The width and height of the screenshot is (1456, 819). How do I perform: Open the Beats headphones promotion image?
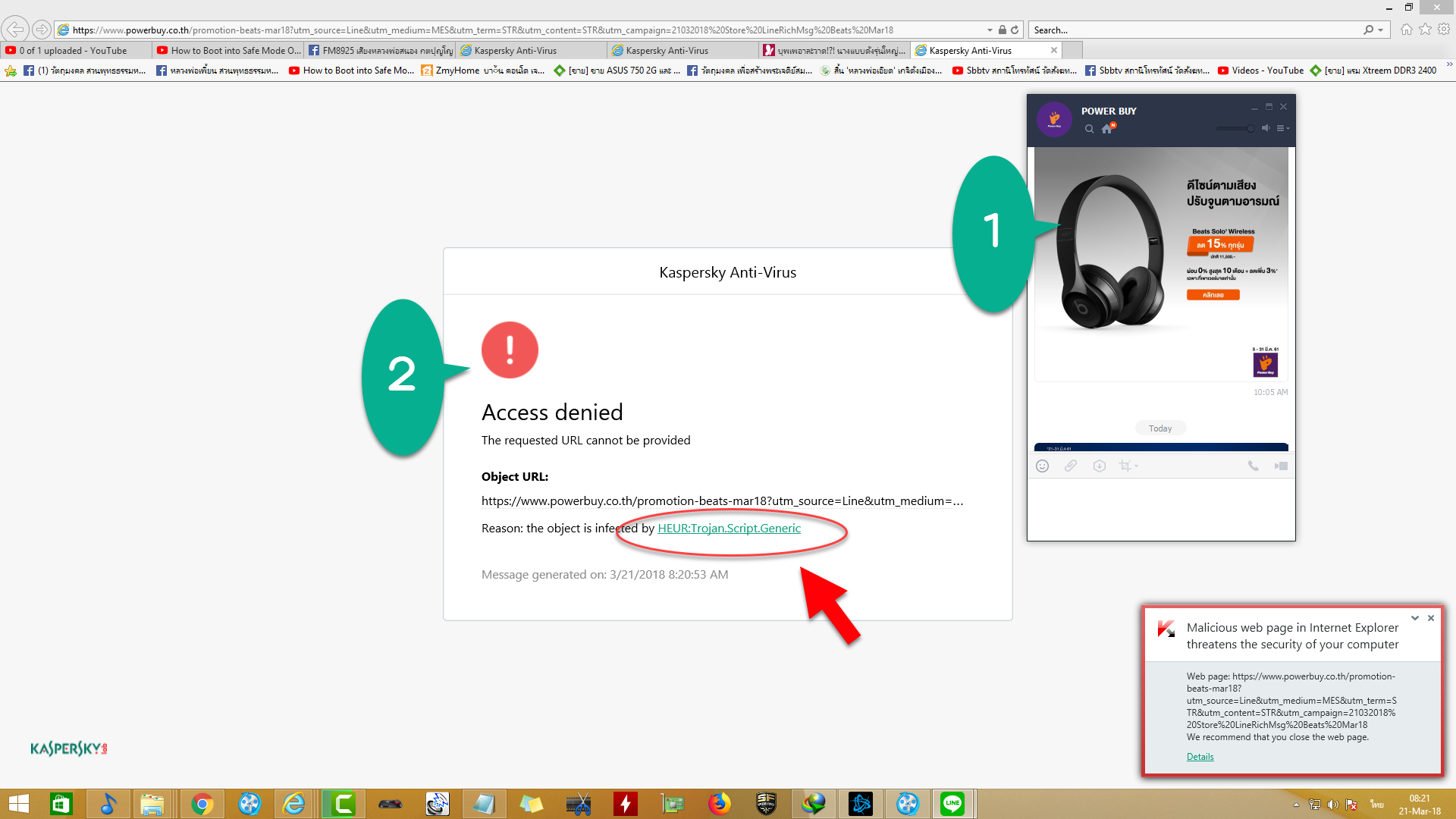point(1161,264)
